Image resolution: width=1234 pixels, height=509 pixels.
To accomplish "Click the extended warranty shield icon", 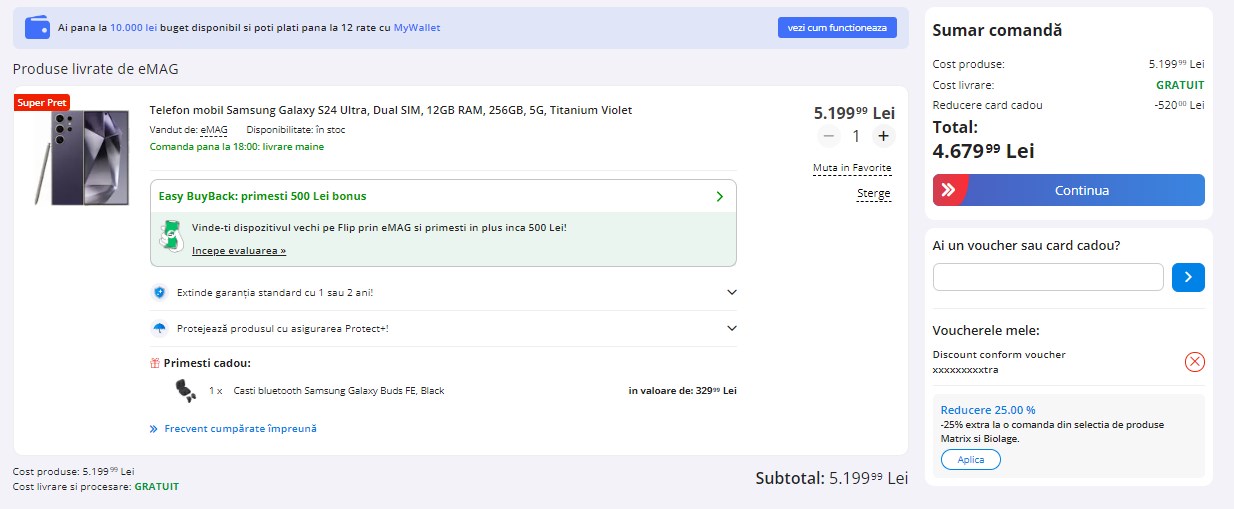I will (x=159, y=293).
